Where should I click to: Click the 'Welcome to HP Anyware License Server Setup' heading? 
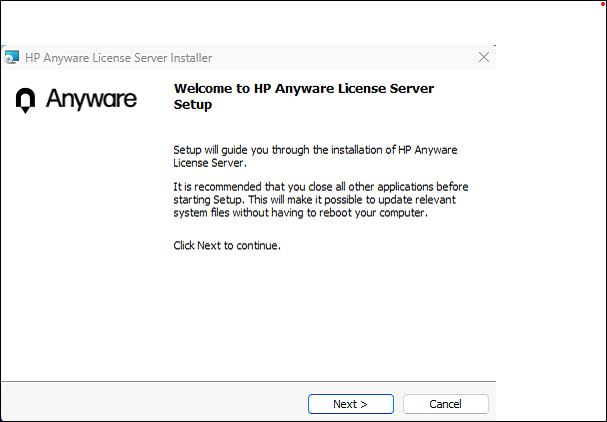pyautogui.click(x=304, y=96)
